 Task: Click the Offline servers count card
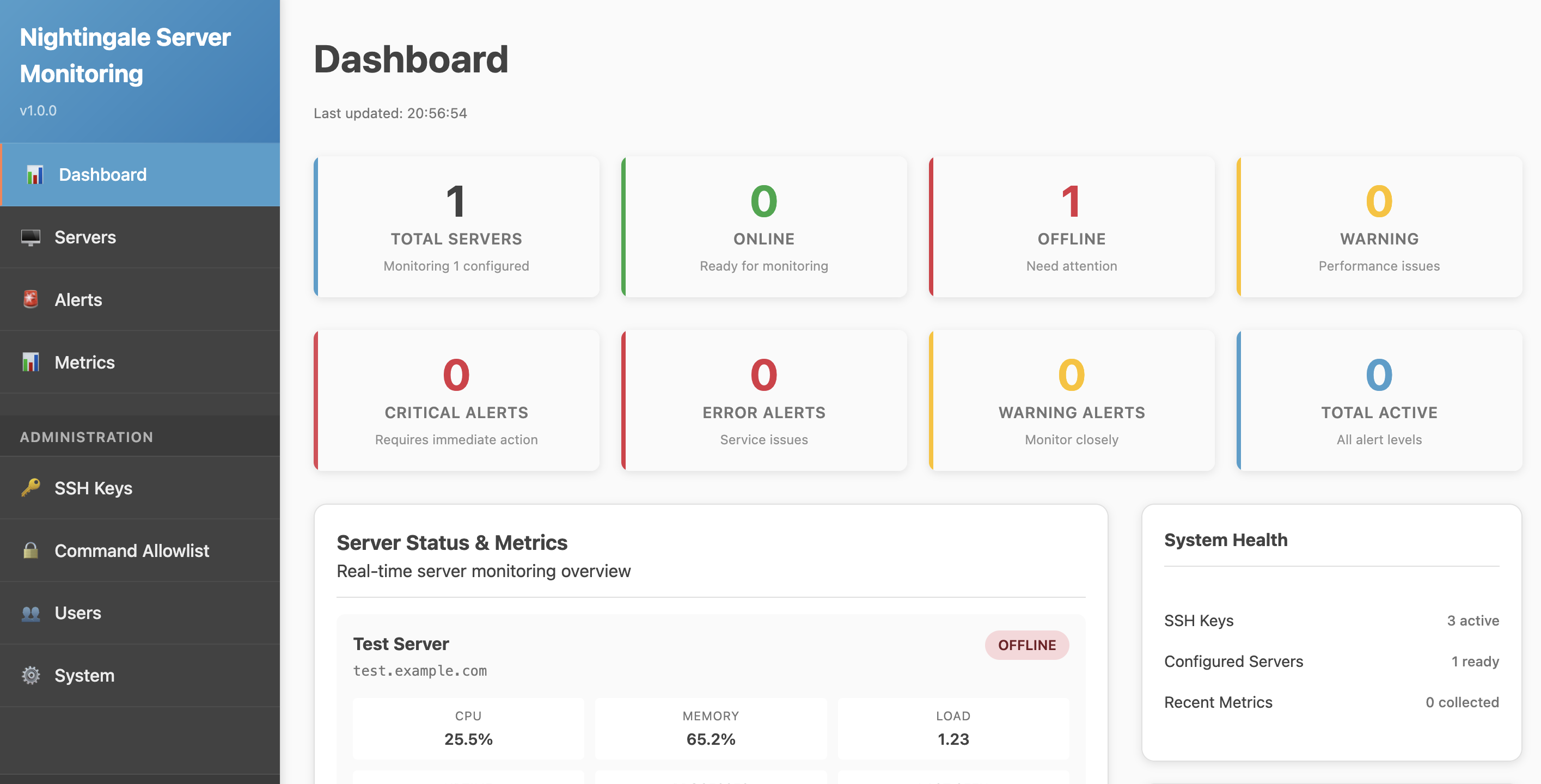1072,226
